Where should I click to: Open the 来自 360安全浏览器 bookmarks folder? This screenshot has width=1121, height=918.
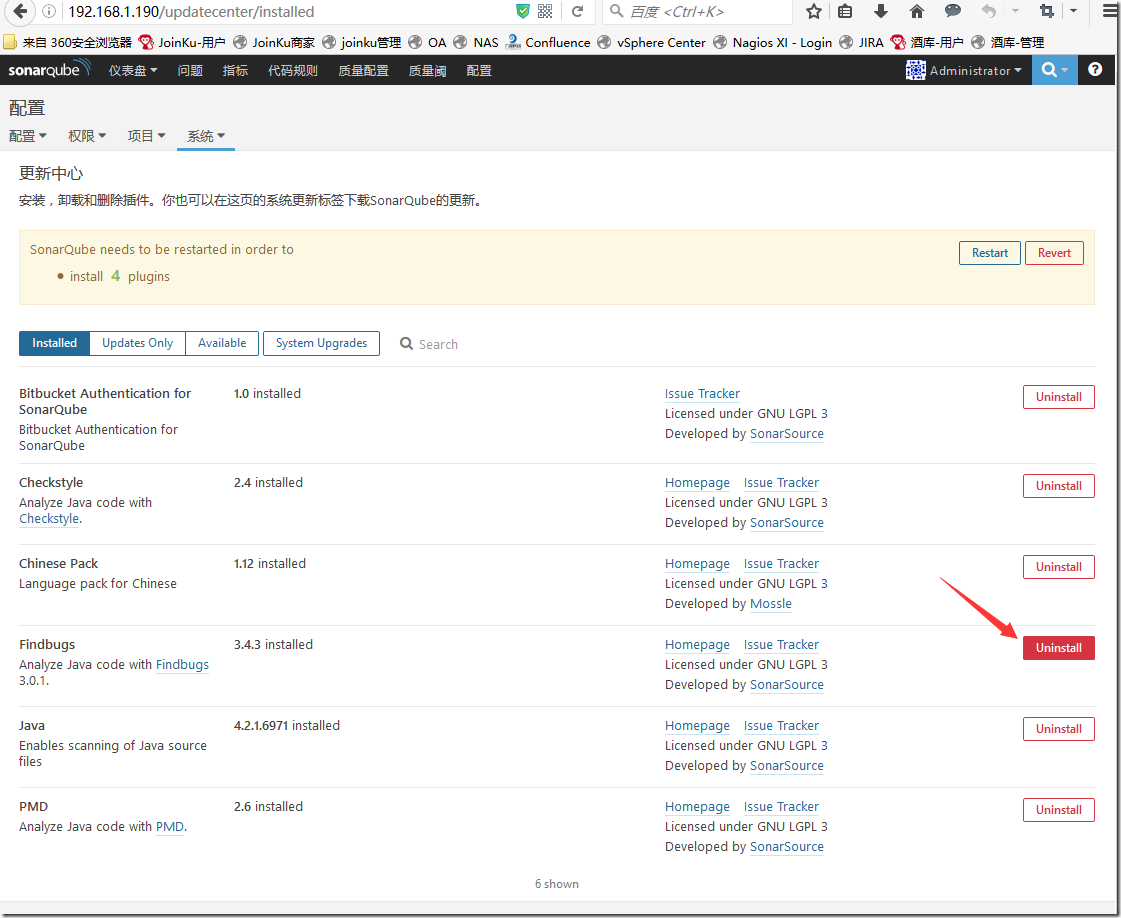click(68, 42)
